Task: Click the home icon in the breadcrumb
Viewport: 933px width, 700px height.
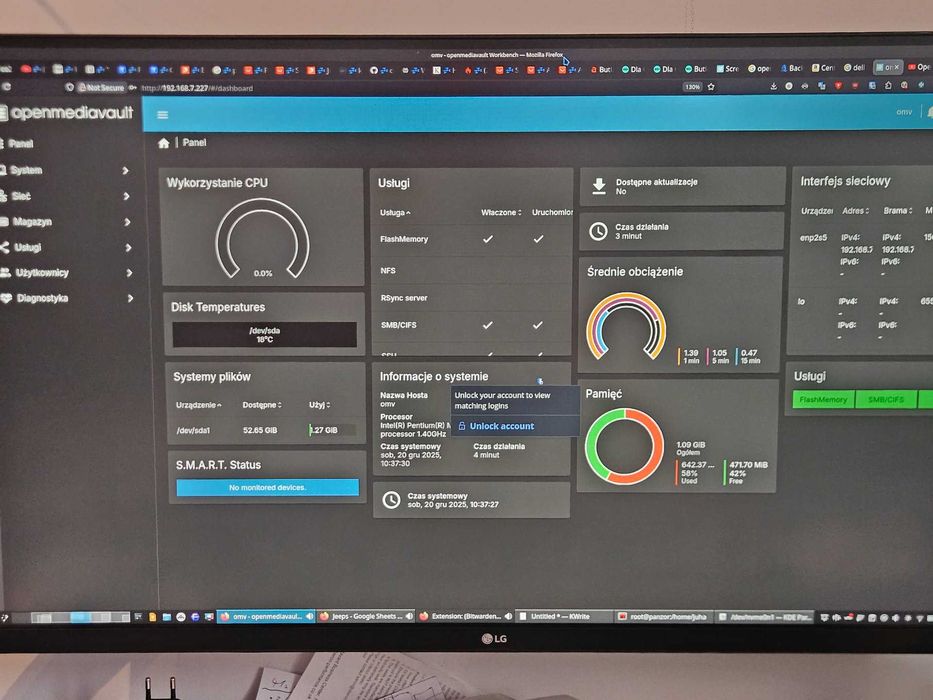Action: 164,143
